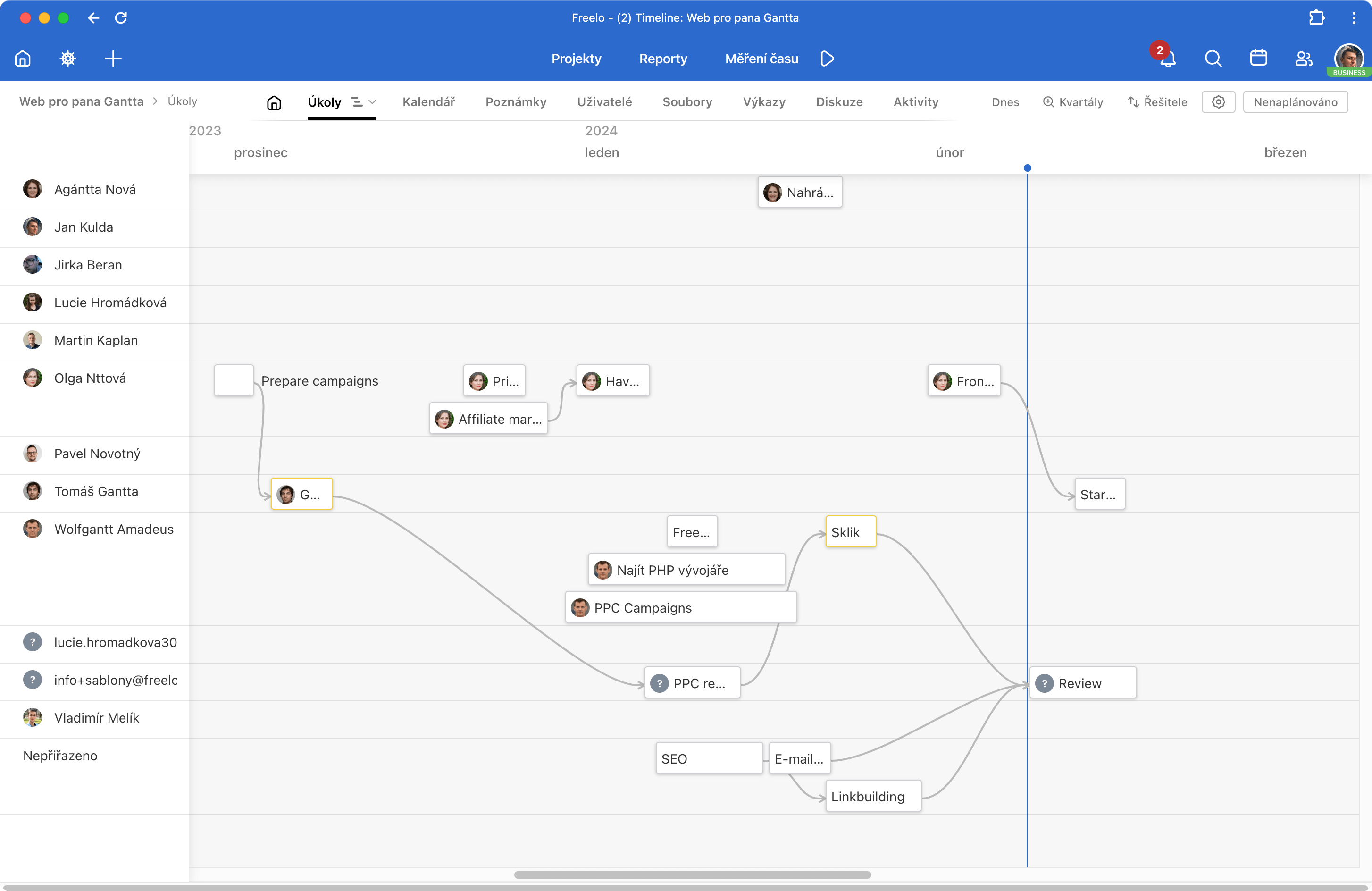Open the home dashboard icon
This screenshot has height=891, width=1372.
click(x=23, y=59)
